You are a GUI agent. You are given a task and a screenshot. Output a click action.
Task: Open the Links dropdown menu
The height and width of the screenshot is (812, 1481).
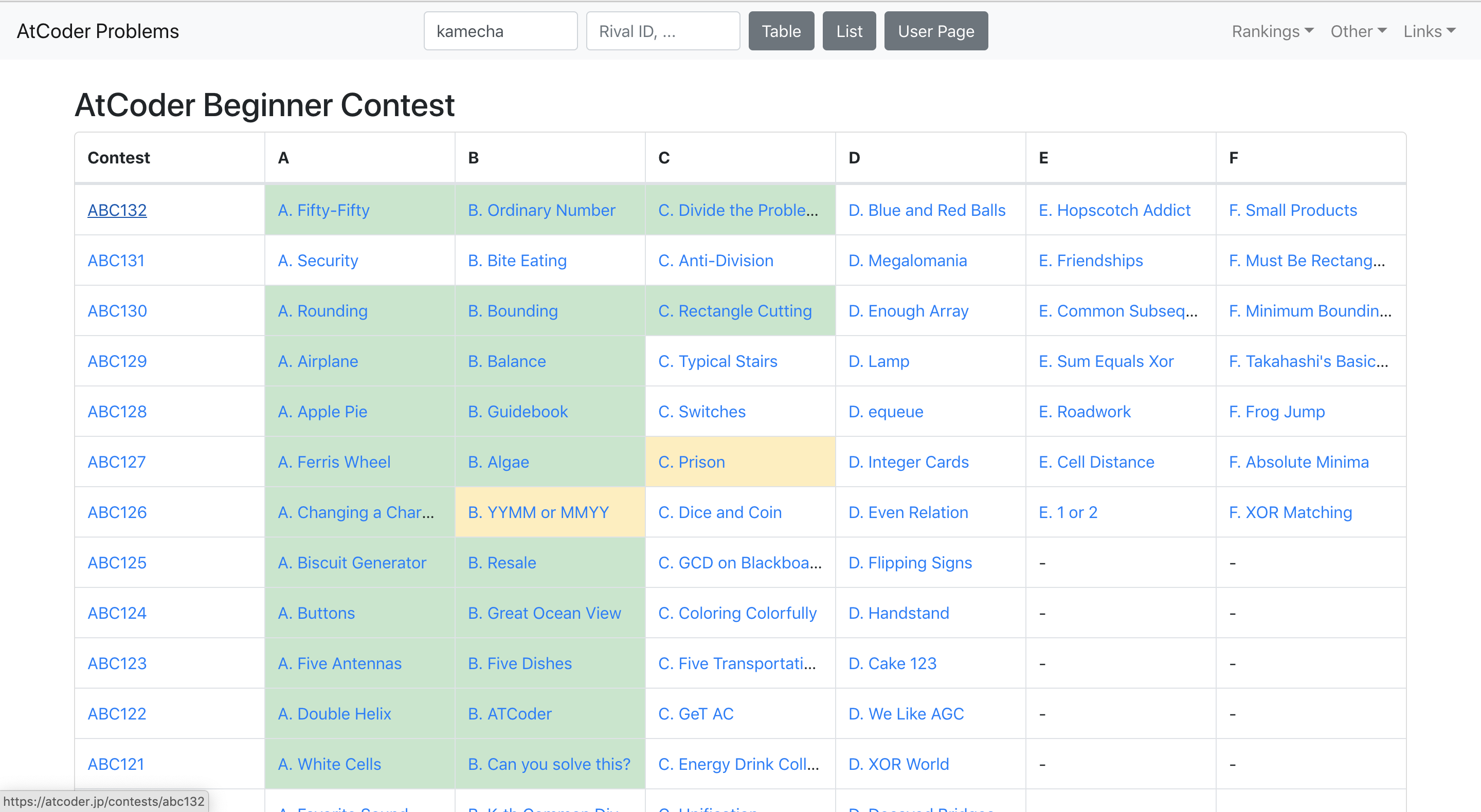point(1429,31)
